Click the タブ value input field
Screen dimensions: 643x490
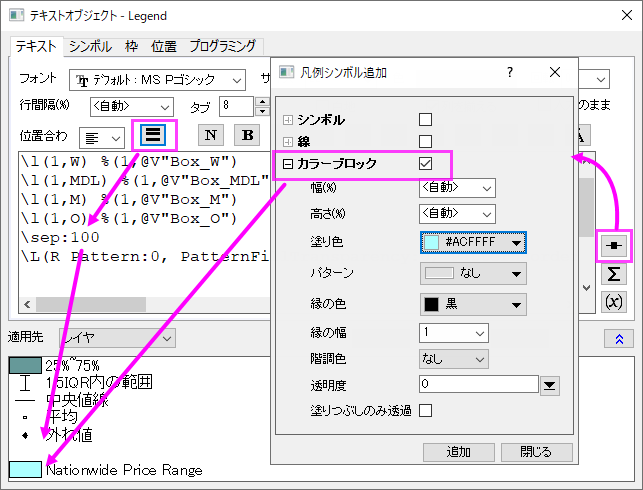pos(237,106)
